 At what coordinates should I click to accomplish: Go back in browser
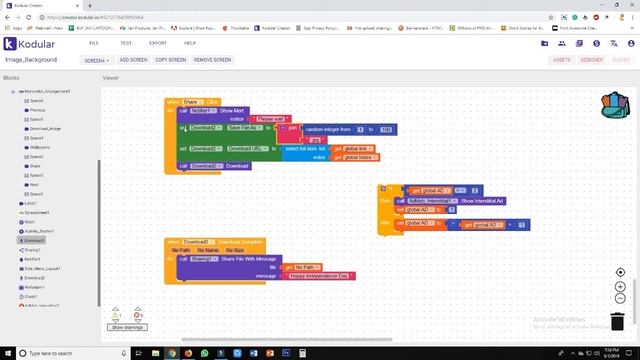(x=7, y=18)
